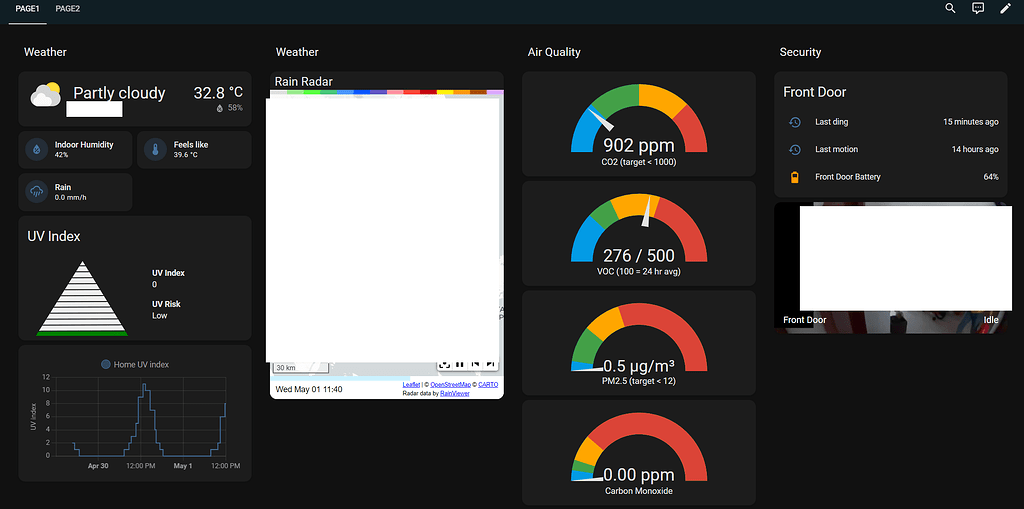Click the '14 hours ago' last motion value
Image resolution: width=1024 pixels, height=509 pixels.
click(975, 150)
